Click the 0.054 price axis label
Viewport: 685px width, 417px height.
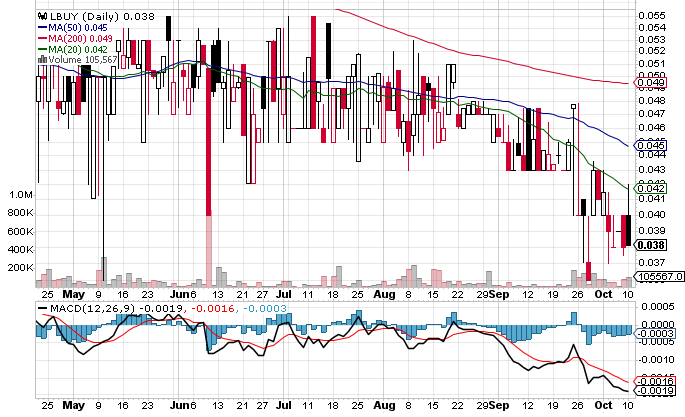pos(652,28)
